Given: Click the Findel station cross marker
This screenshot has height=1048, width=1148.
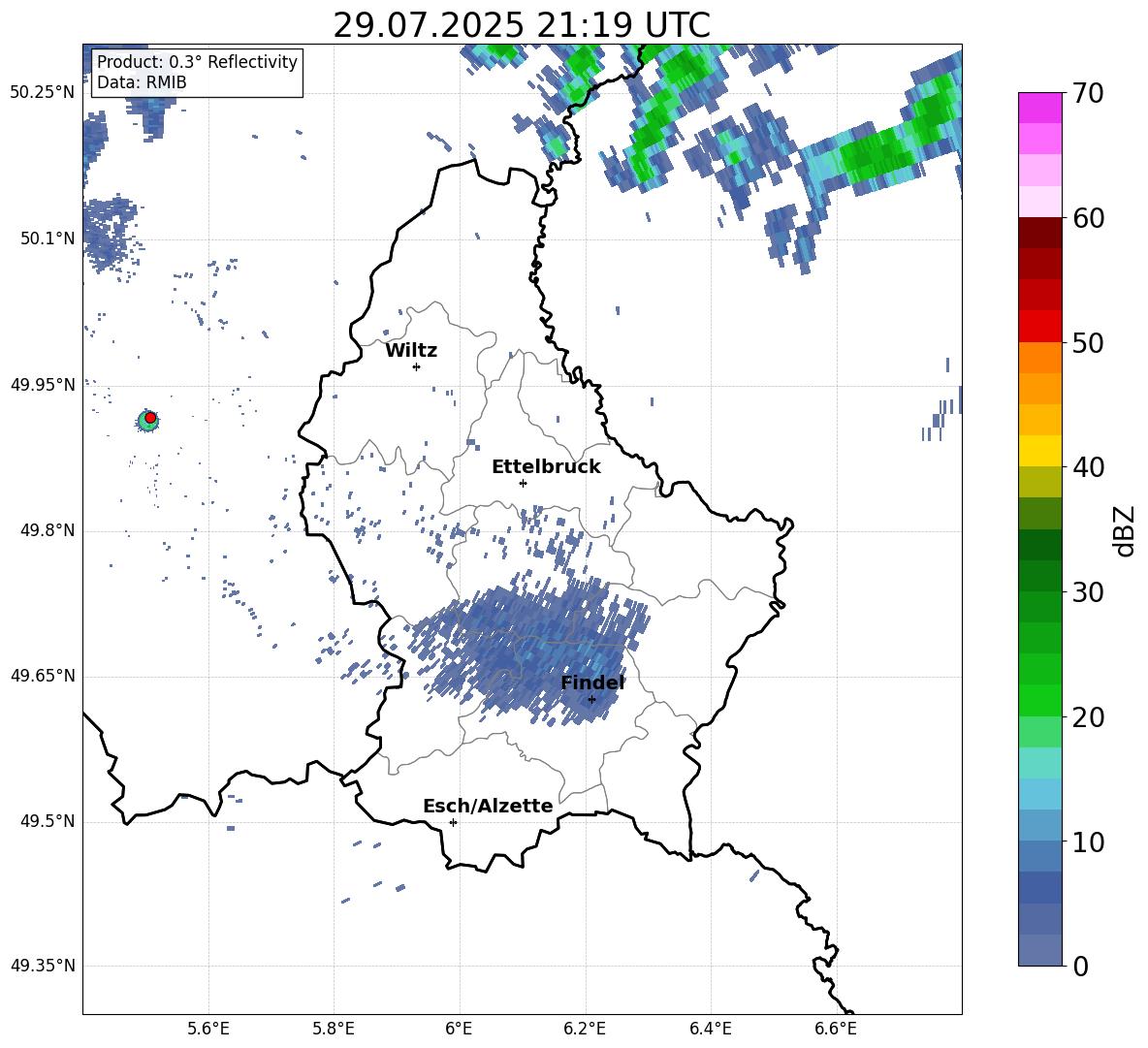Looking at the screenshot, I should click(591, 699).
